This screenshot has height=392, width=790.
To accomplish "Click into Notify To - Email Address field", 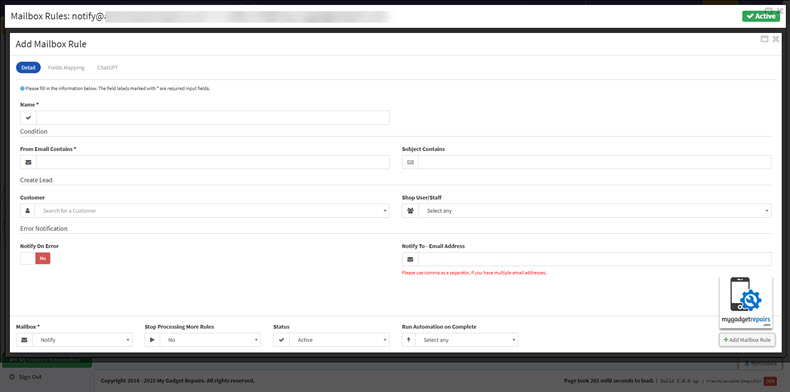I will pos(595,259).
